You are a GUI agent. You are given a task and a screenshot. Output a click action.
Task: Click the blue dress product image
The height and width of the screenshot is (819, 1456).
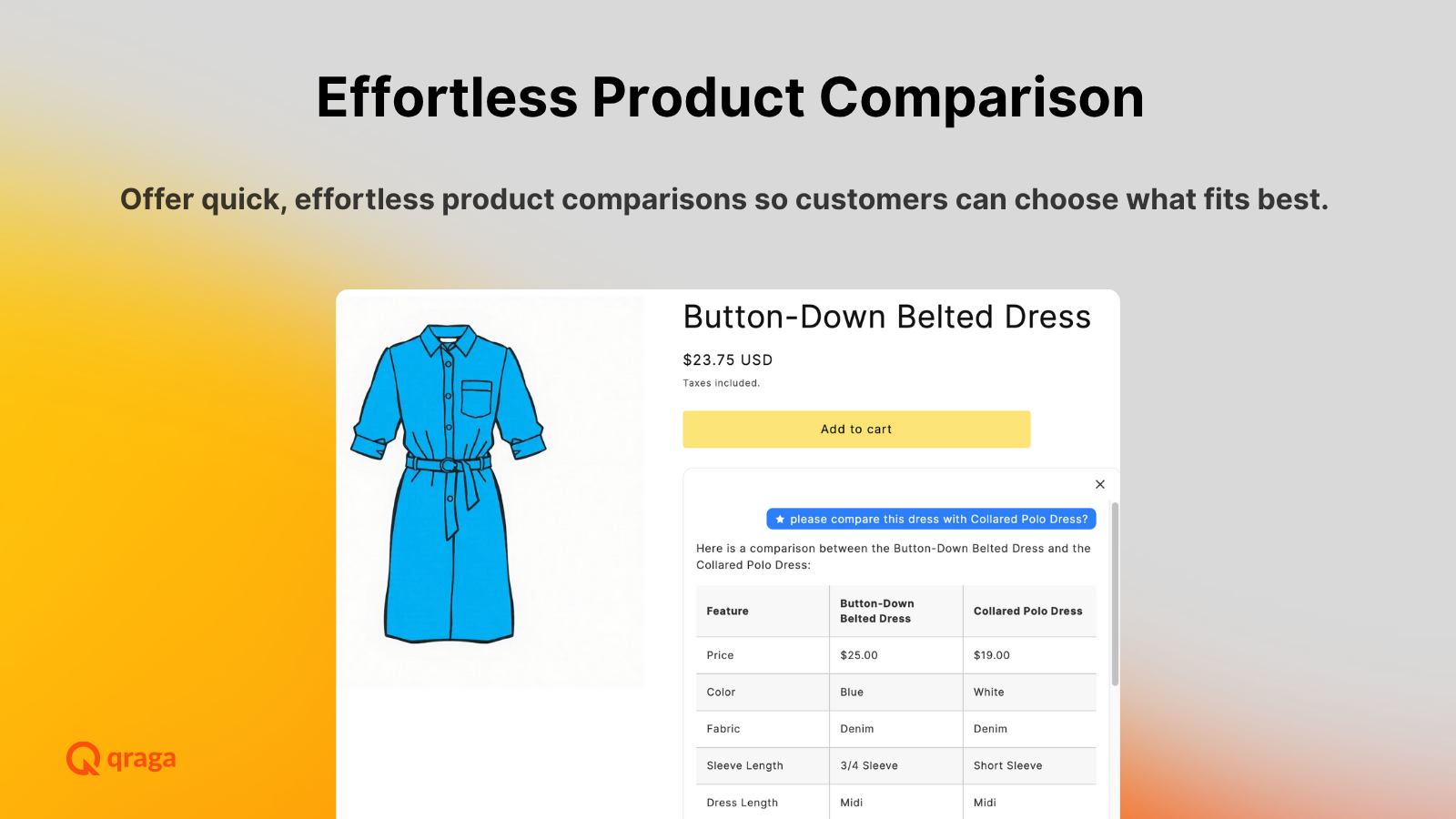tap(449, 483)
